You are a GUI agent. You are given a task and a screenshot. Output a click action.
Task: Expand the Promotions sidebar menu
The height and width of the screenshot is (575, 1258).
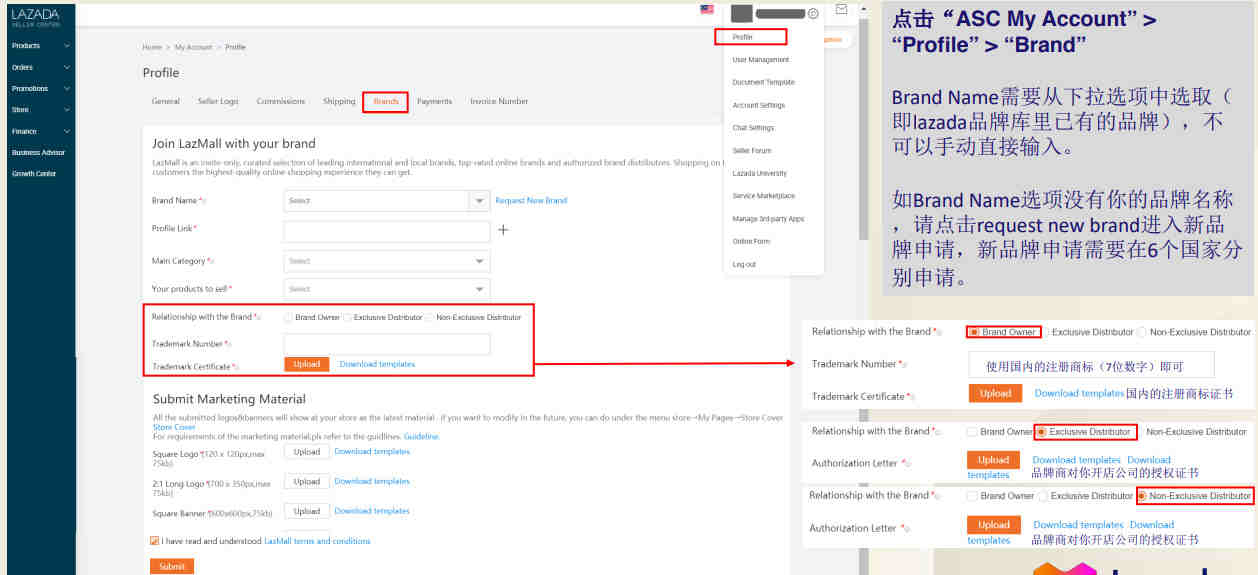point(40,89)
